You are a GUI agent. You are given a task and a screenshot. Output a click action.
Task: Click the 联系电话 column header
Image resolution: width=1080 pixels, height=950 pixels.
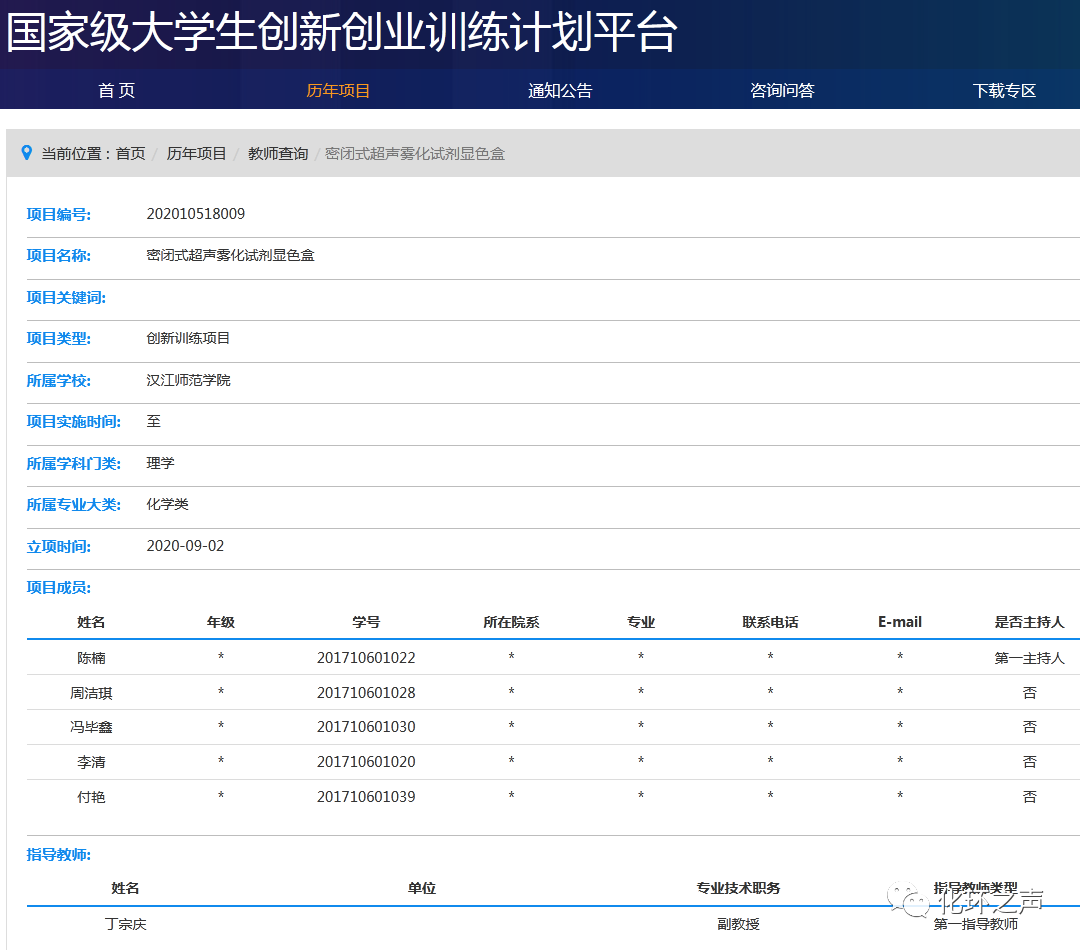coord(770,622)
